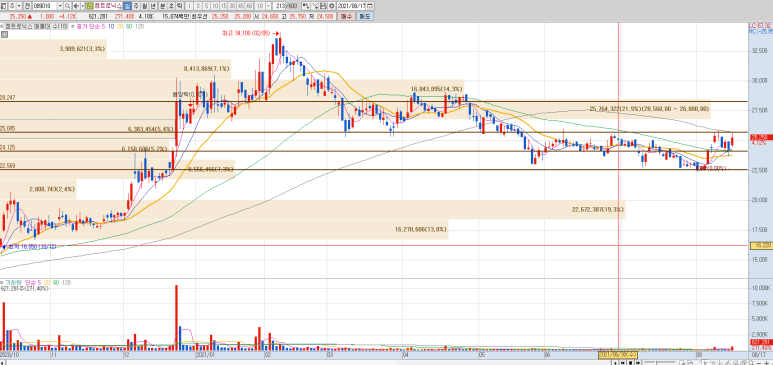Click the crosshair tool icon in top toolbar

[315, 6]
